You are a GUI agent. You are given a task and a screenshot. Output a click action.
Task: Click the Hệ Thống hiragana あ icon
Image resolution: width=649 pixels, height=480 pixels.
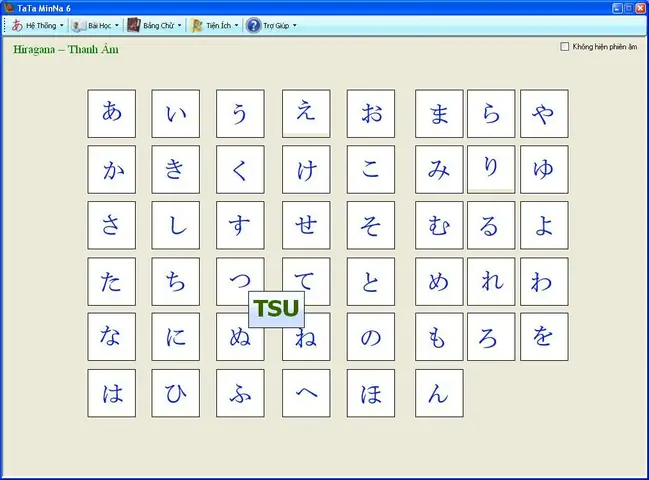(17, 26)
